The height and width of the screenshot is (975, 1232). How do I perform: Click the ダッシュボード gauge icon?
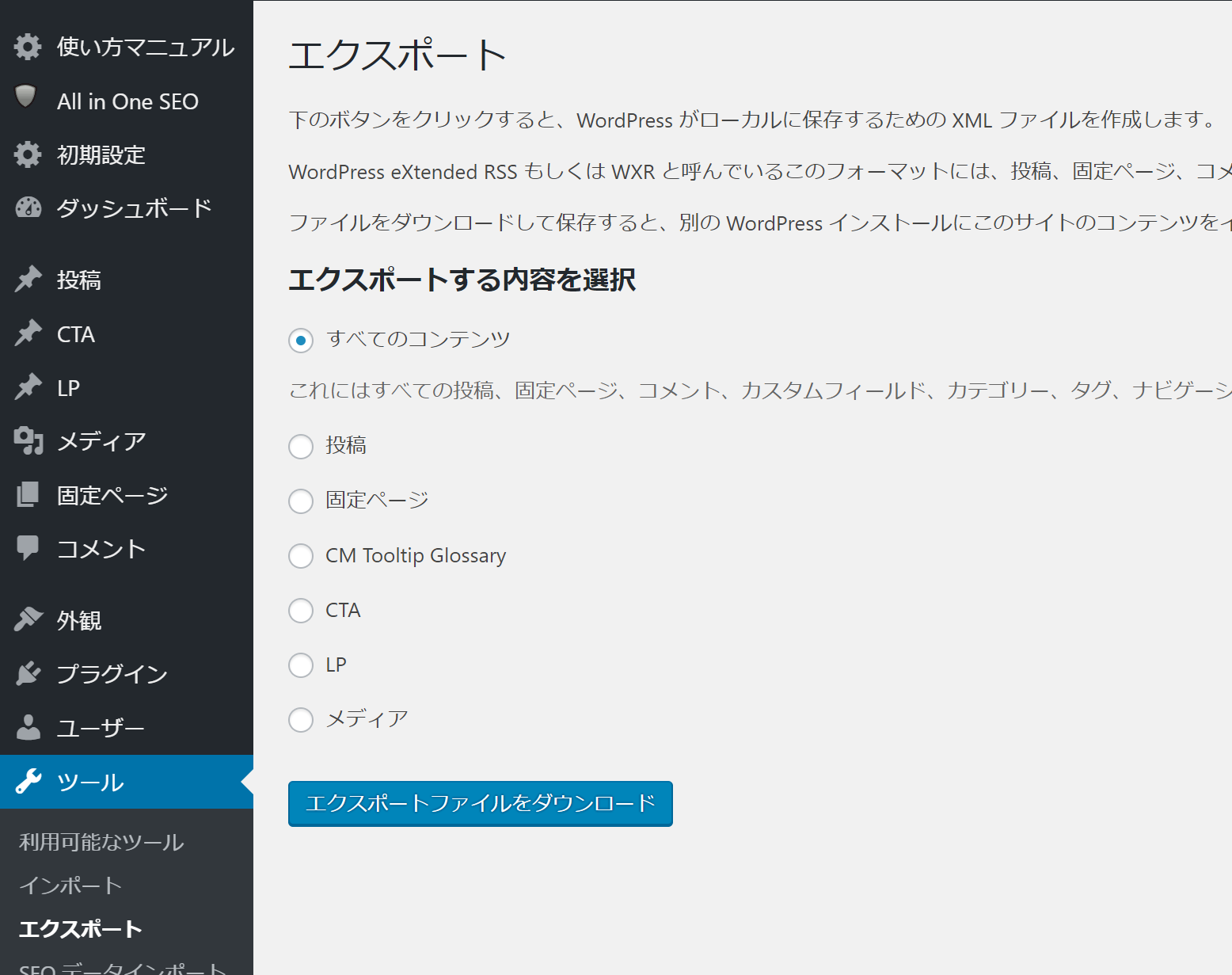tap(28, 208)
